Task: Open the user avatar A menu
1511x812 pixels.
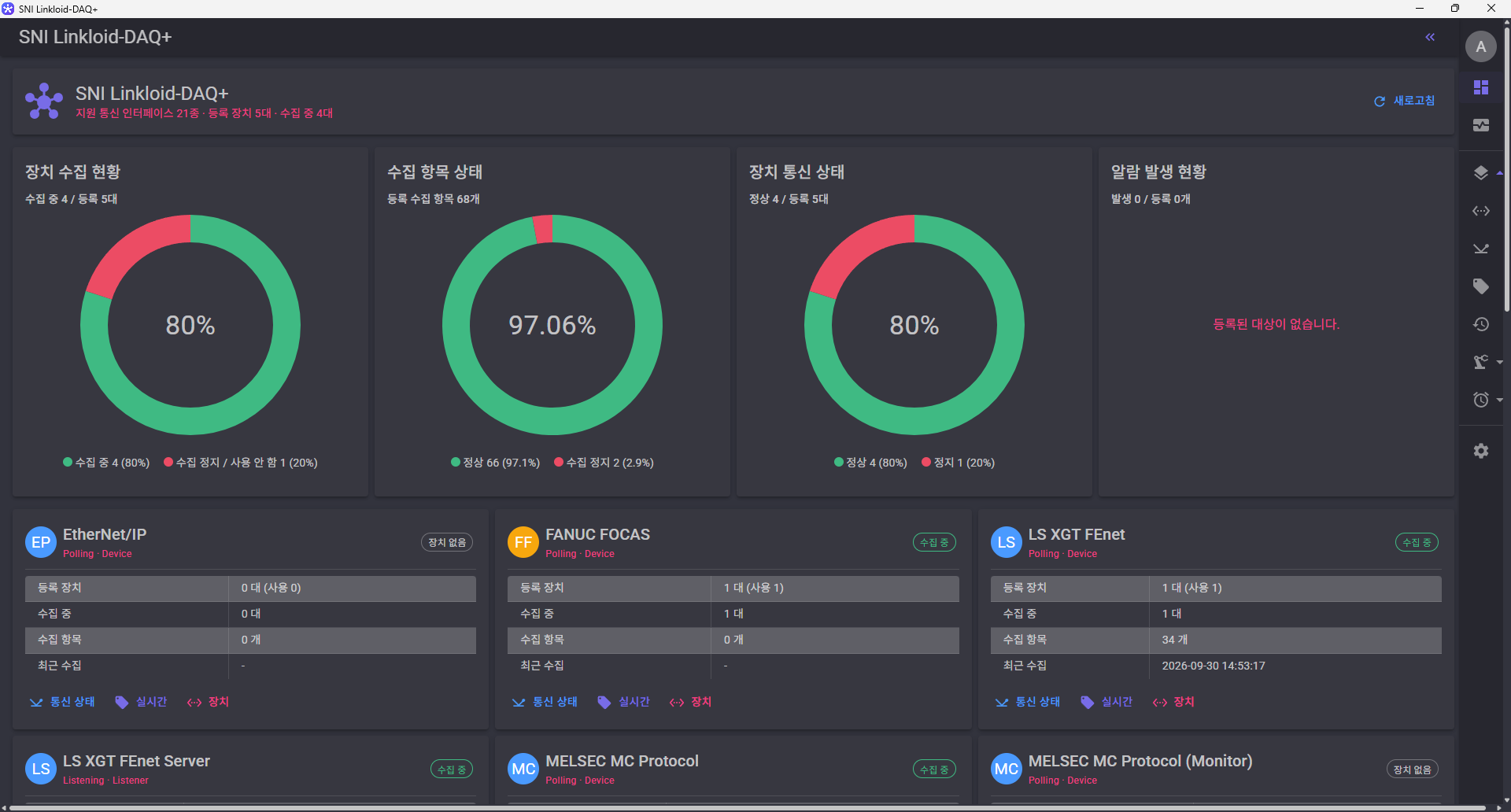Action: tap(1481, 46)
